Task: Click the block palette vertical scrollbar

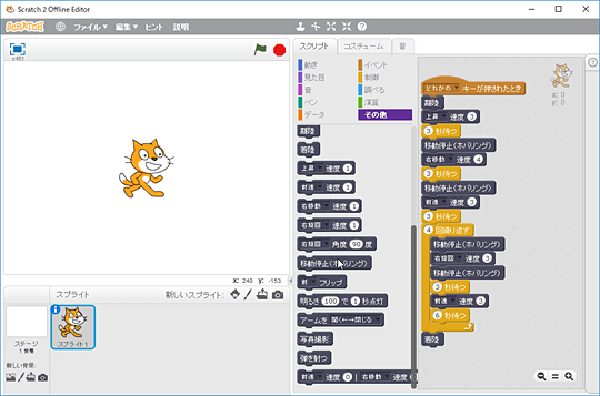Action: (414, 306)
